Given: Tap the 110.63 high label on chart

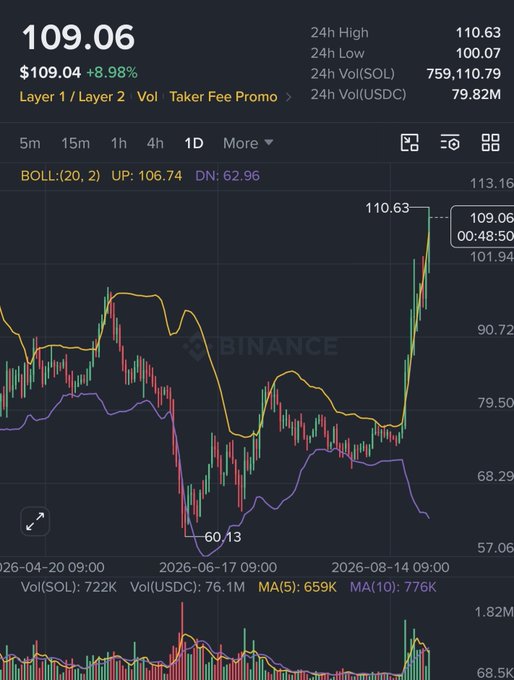Looking at the screenshot, I should (x=387, y=208).
